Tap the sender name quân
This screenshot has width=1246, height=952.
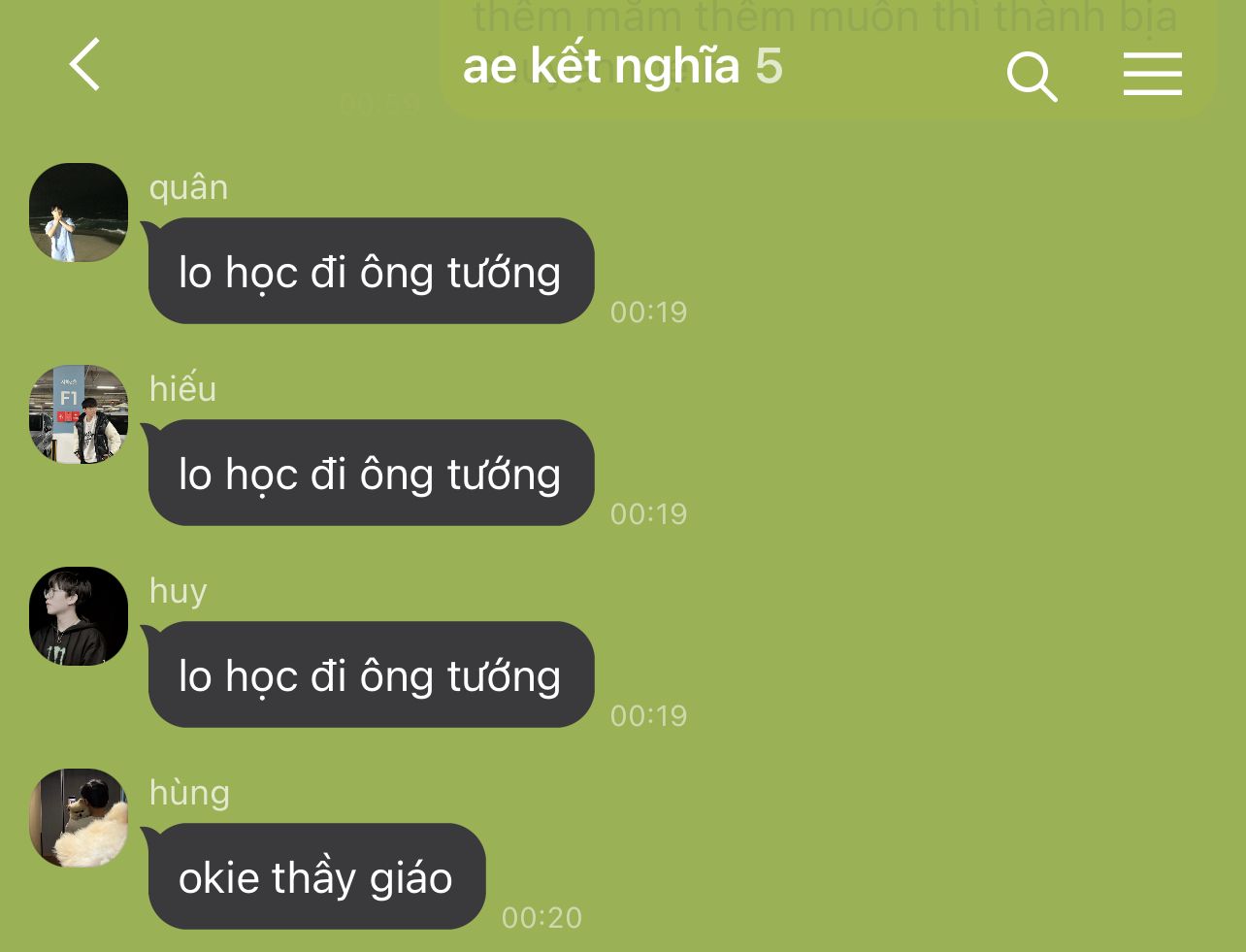coord(188,187)
